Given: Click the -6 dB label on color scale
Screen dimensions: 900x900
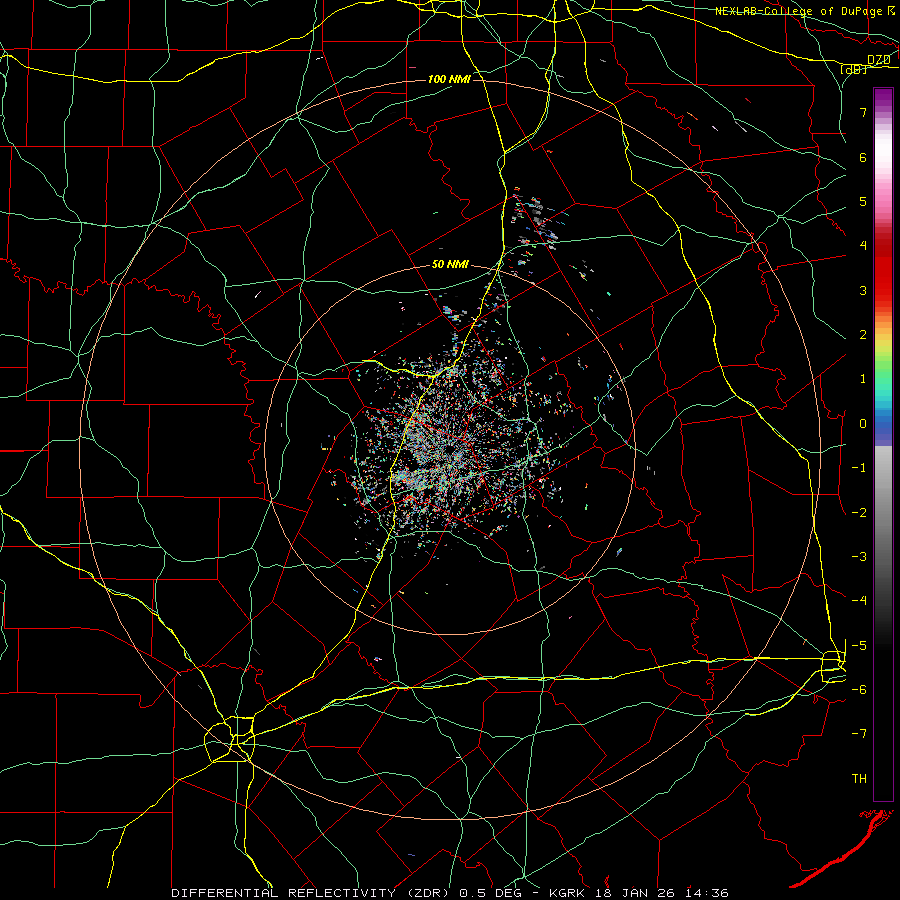Looking at the screenshot, I should pyautogui.click(x=859, y=690).
